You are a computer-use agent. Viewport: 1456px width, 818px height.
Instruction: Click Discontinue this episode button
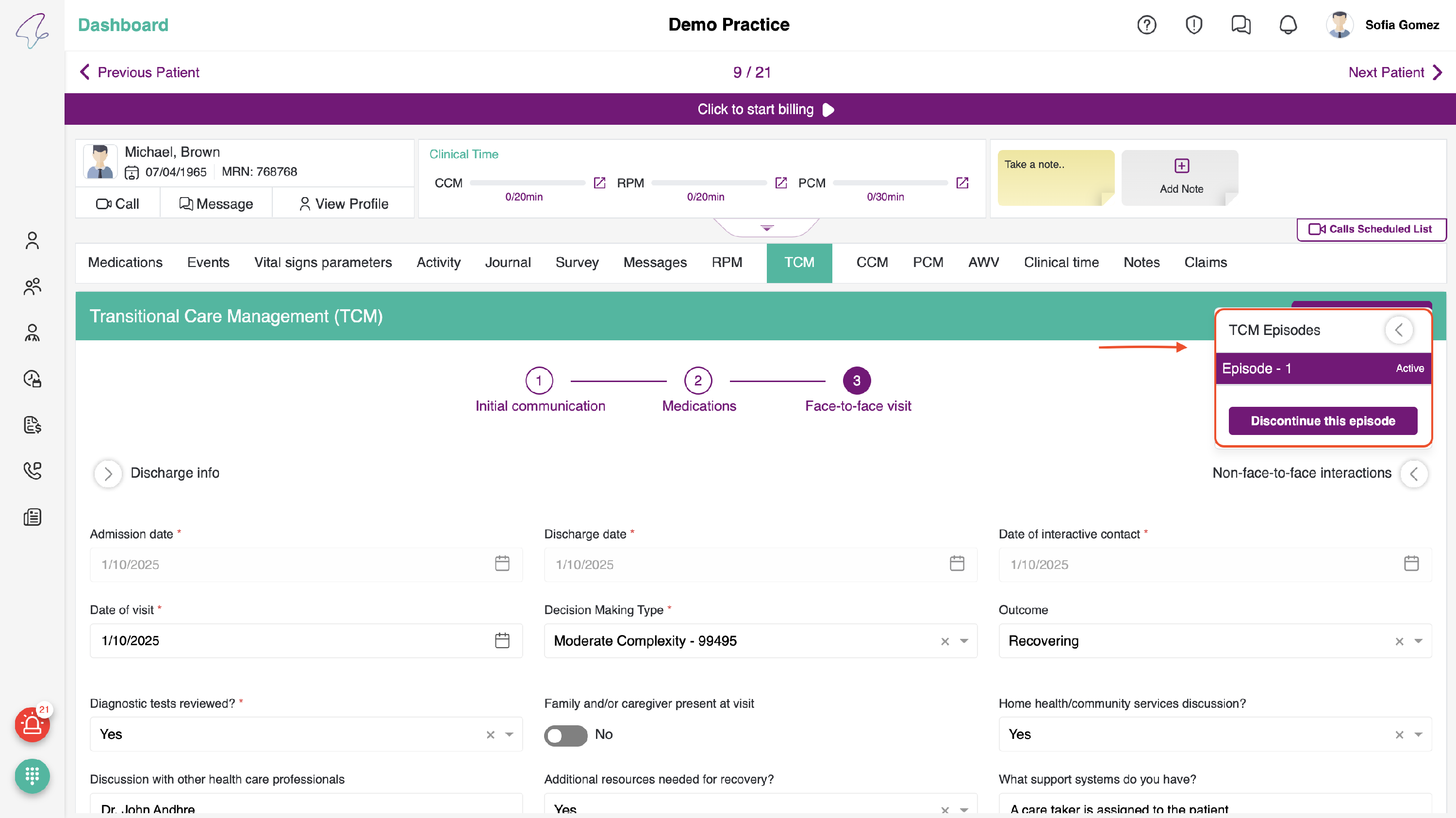1323,421
